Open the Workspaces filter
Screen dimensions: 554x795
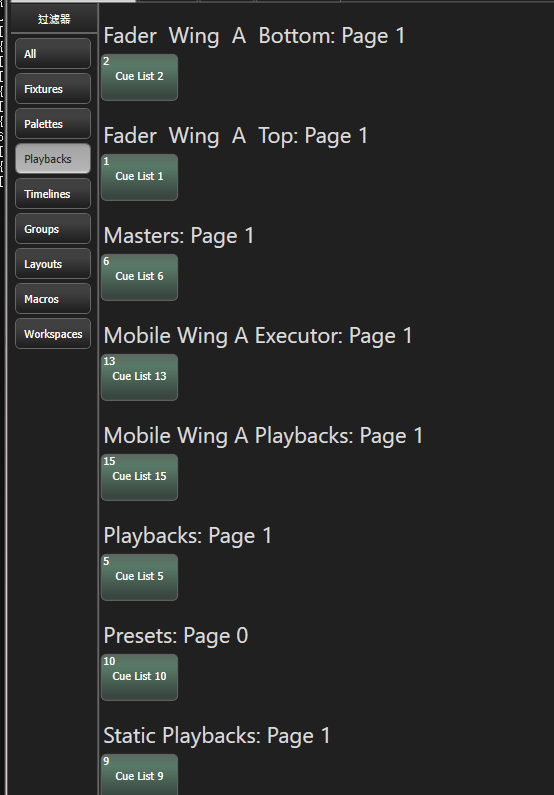pos(53,334)
